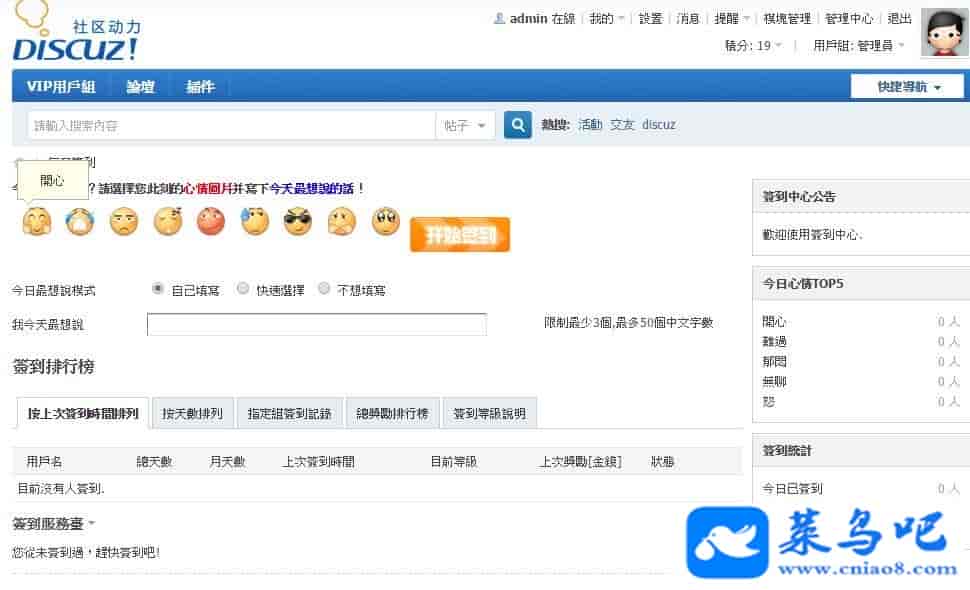Select the 不想填寫 radio option
The width and height of the screenshot is (970, 590).
tap(324, 289)
